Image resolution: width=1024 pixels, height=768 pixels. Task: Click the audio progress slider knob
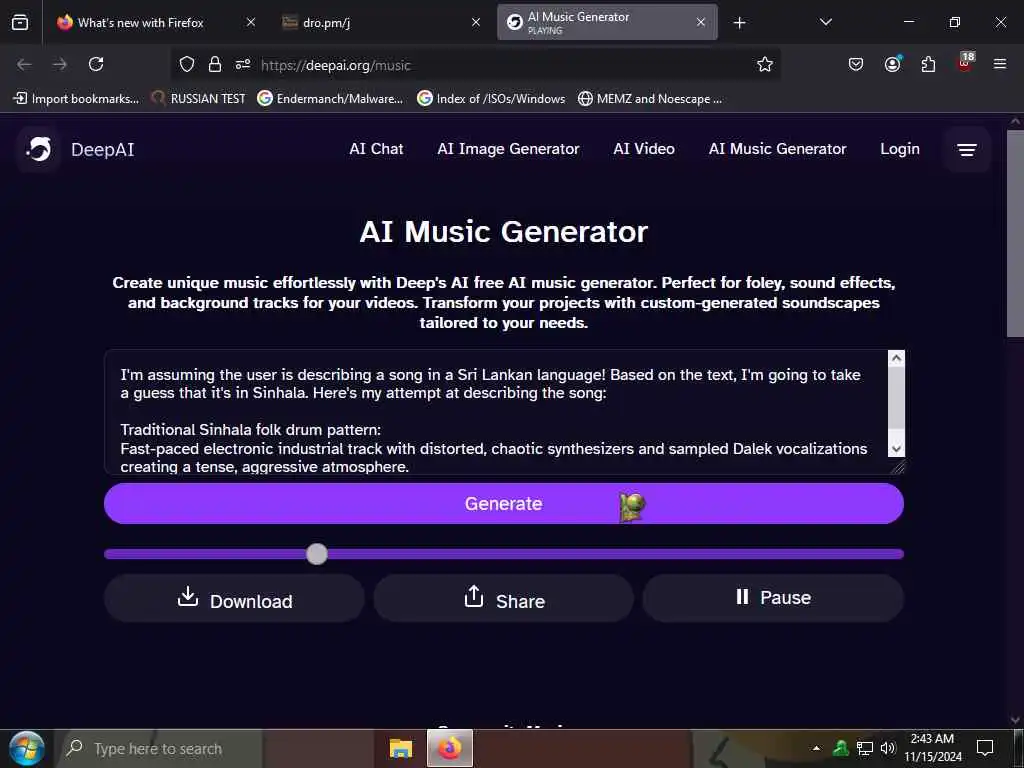(x=317, y=554)
